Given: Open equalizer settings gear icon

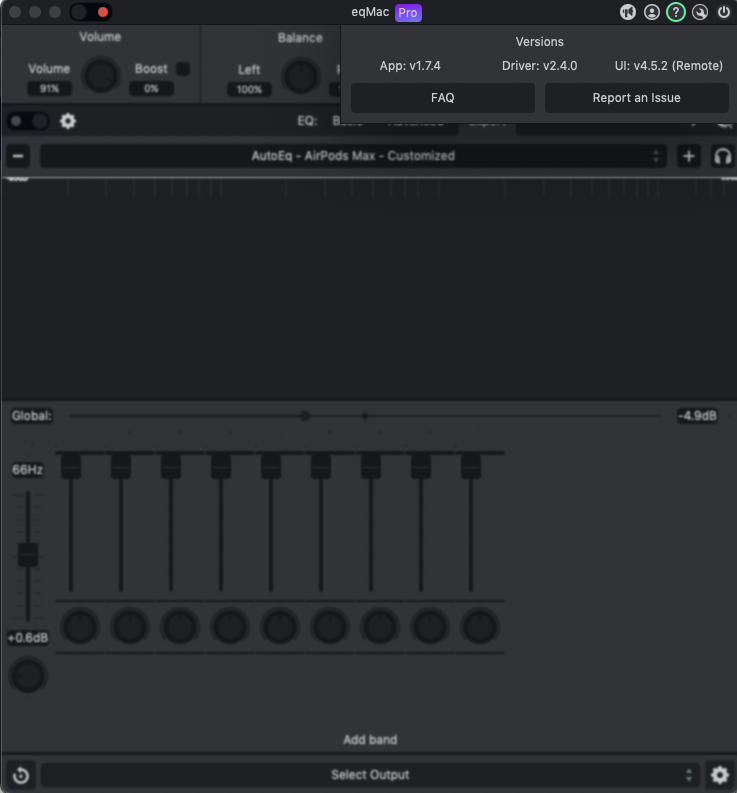Looking at the screenshot, I should tap(68, 121).
